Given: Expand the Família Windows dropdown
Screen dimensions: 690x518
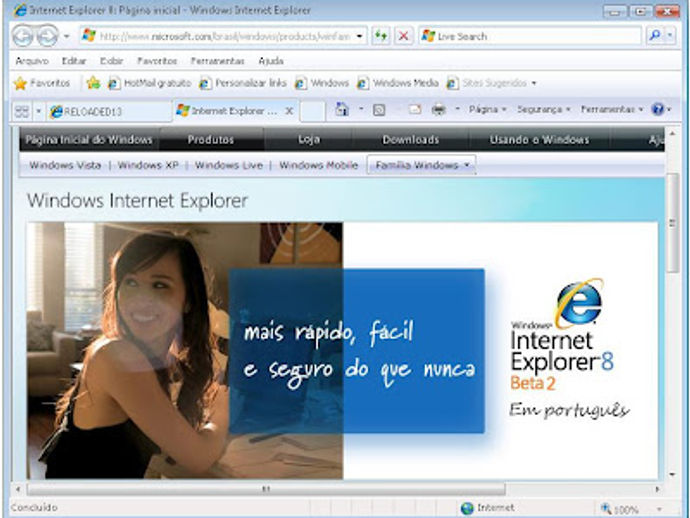Looking at the screenshot, I should pyautogui.click(x=422, y=165).
